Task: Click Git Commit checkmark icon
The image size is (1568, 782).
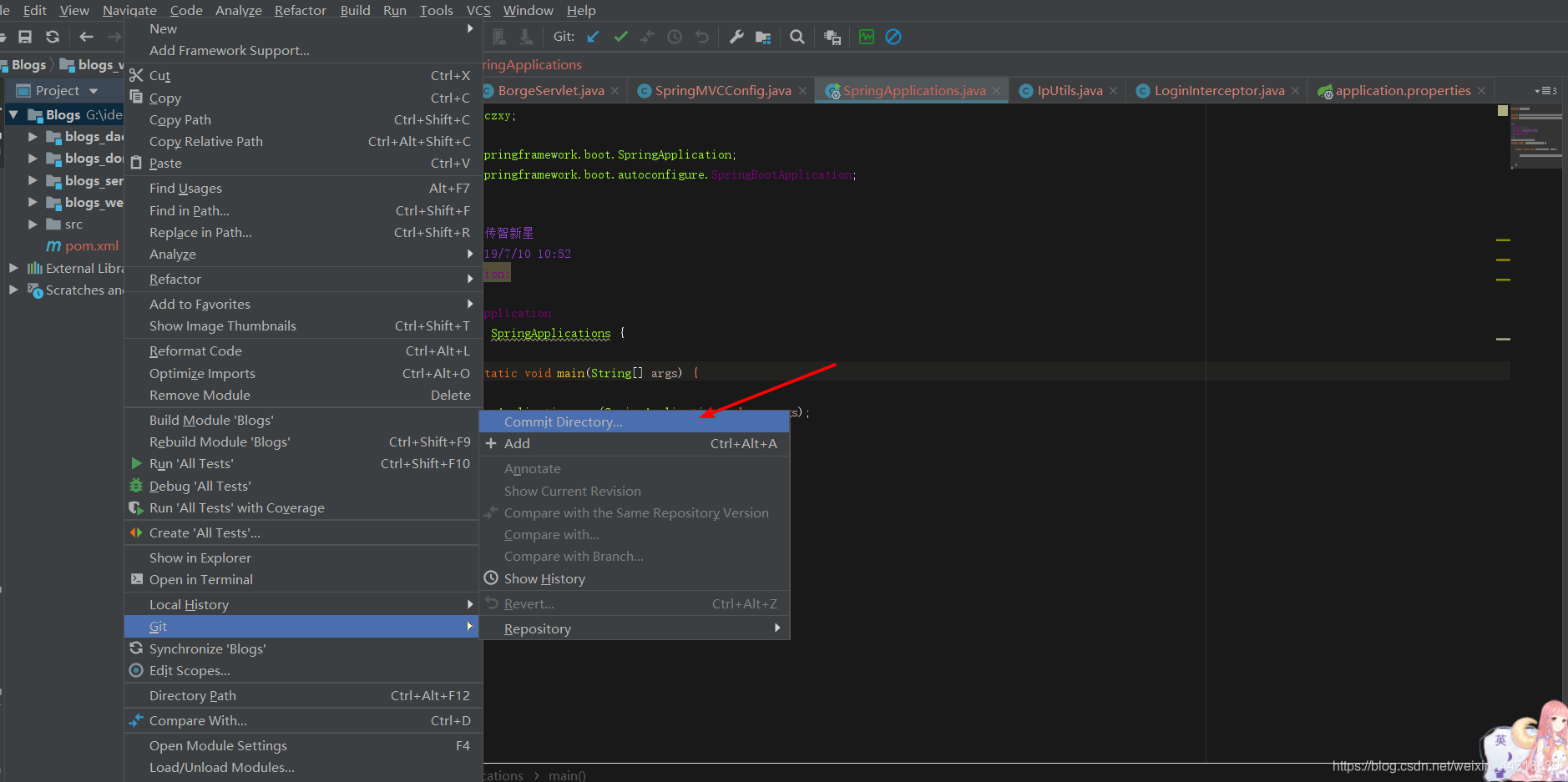Action: click(620, 37)
